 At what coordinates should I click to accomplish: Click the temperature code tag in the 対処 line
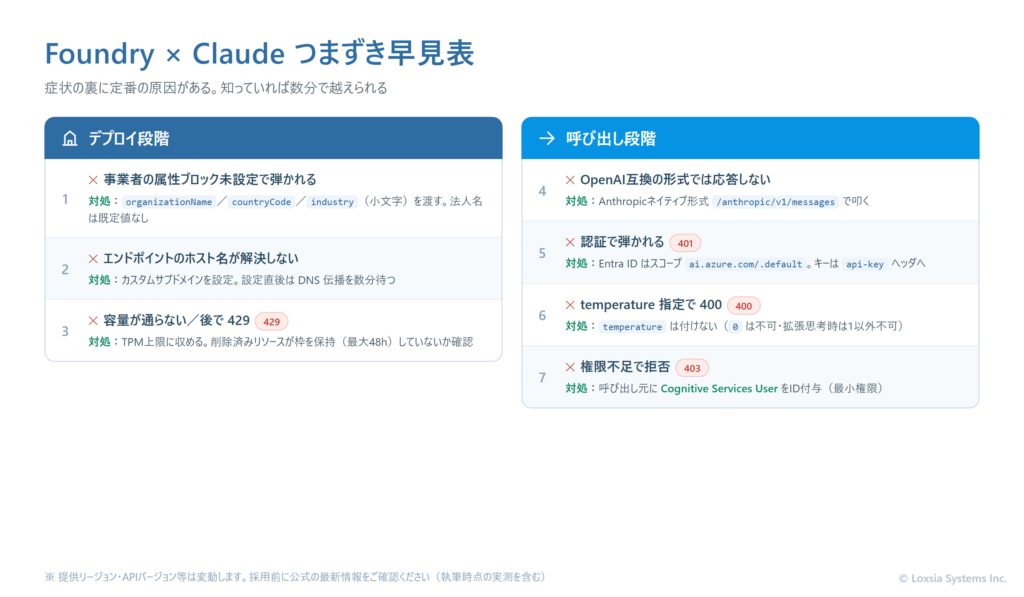(x=632, y=327)
